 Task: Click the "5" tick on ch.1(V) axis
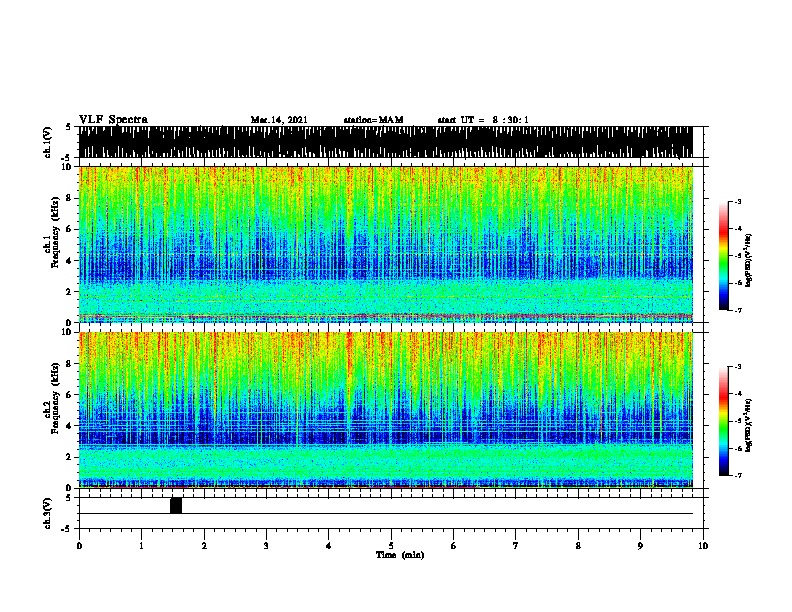[x=68, y=127]
